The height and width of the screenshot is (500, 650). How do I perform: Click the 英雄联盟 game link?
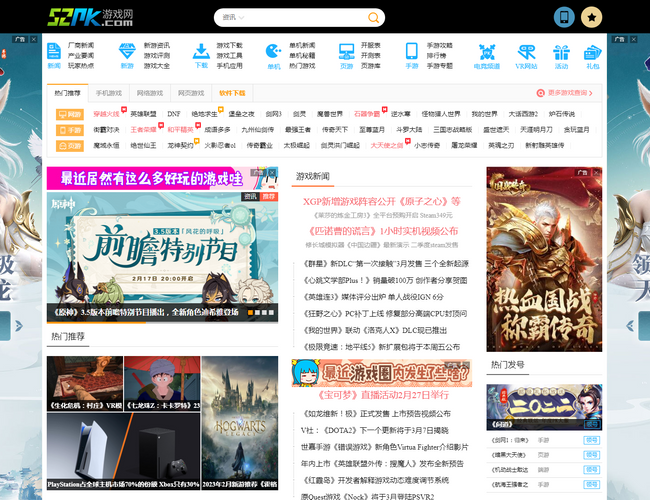143,114
